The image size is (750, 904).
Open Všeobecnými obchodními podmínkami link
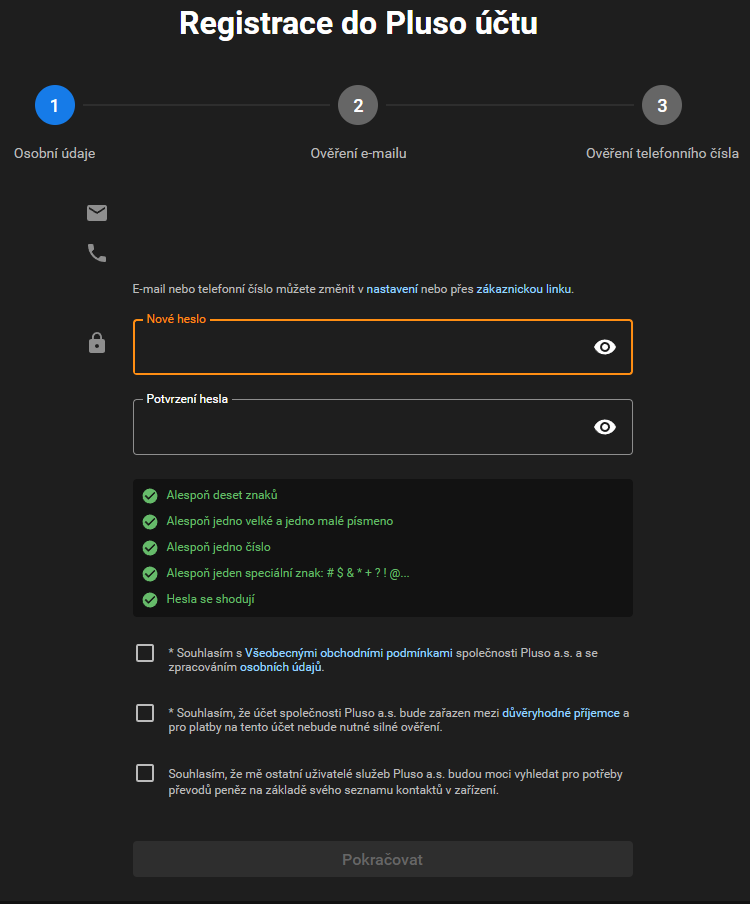coord(349,653)
